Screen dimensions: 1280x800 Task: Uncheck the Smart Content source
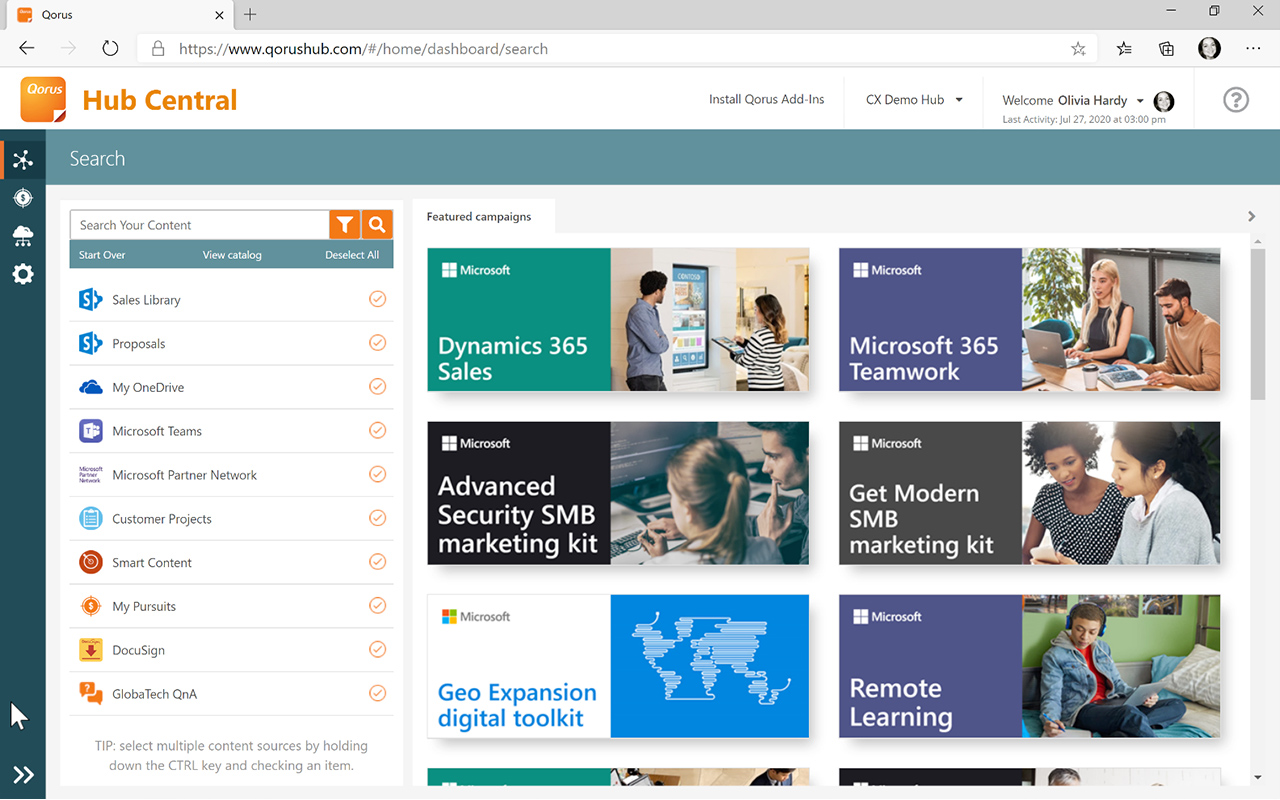pos(377,562)
